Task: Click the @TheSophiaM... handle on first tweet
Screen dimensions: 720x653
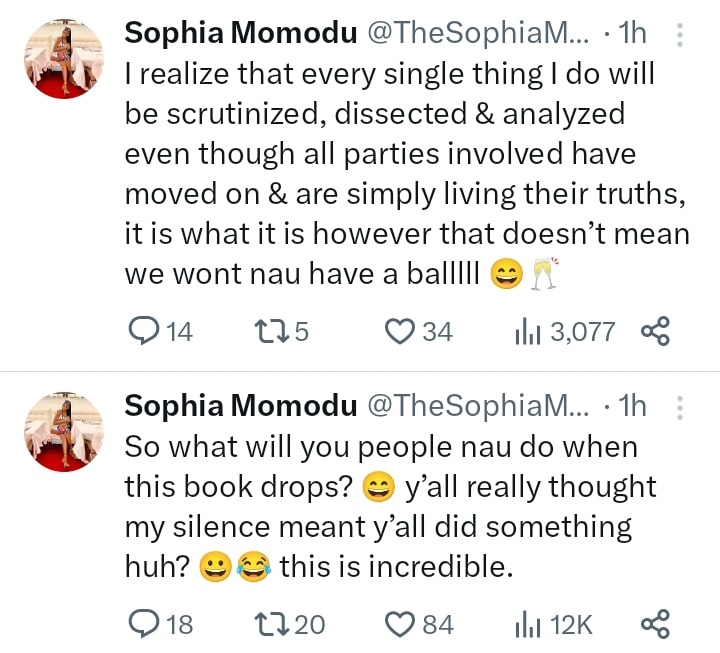Action: (479, 33)
